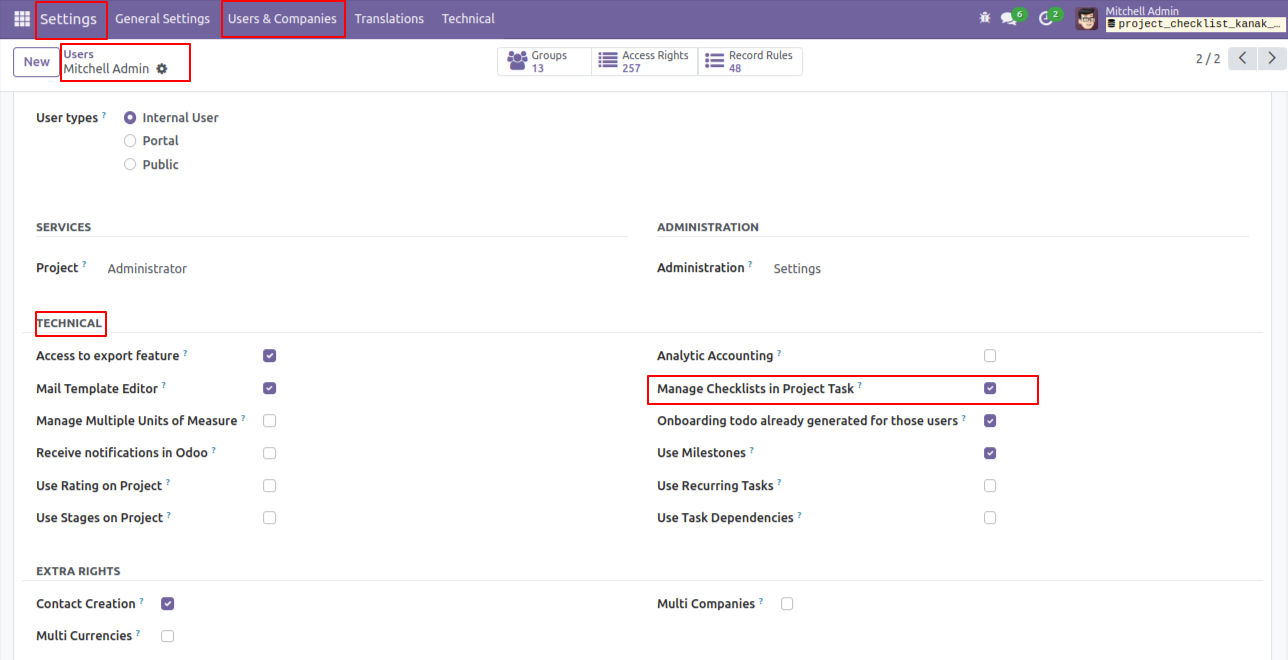
Task: Open the gear actions menu beside Mitchell Admin
Action: [162, 69]
